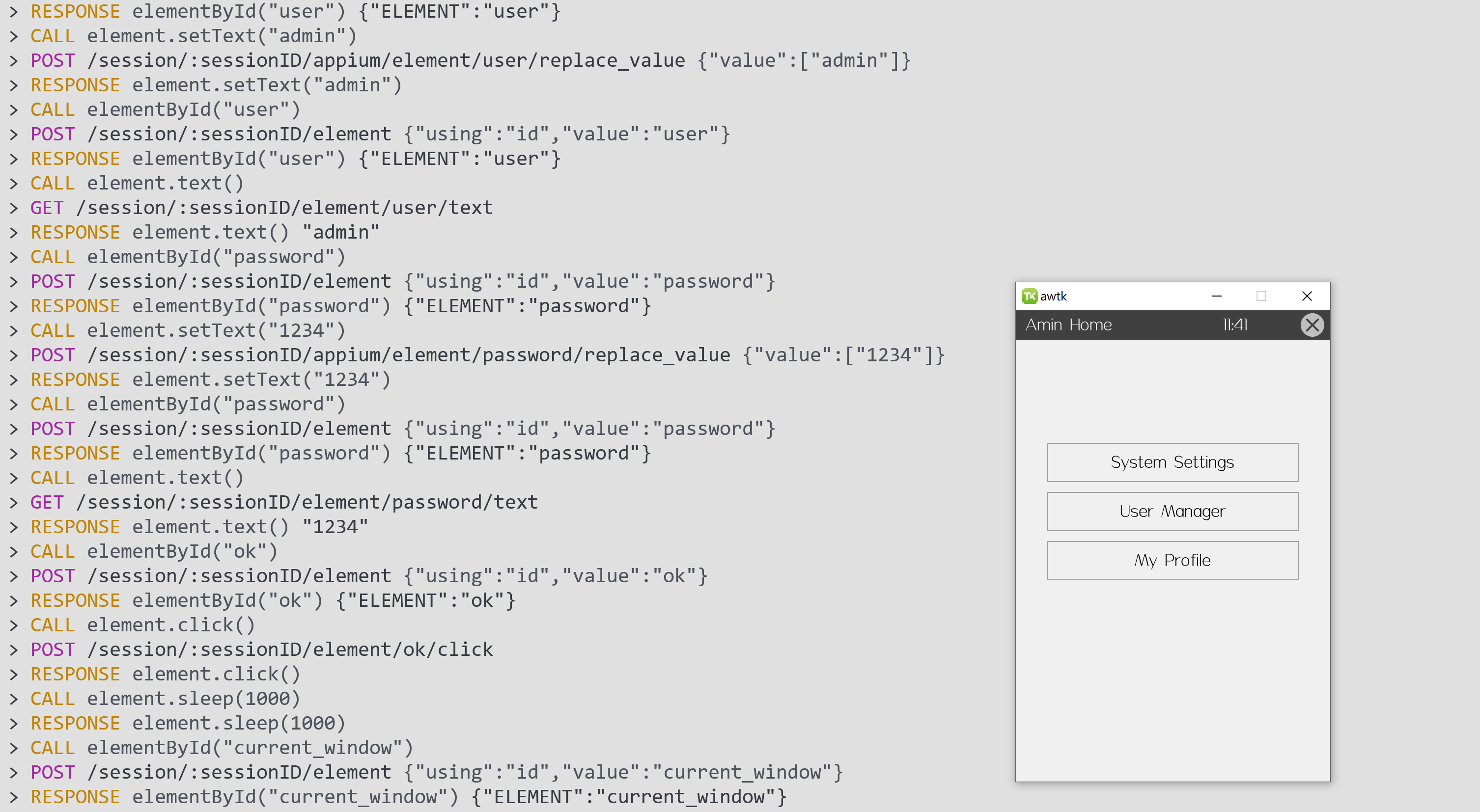This screenshot has height=812, width=1480.
Task: Close the awtk window
Action: click(1307, 296)
